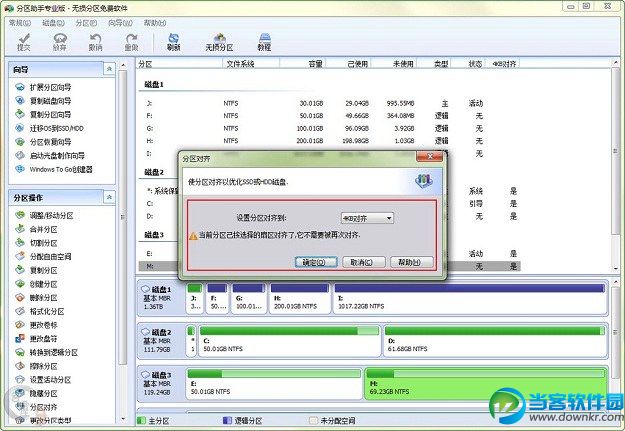Open the 无损分区 toolbar tool
The height and width of the screenshot is (431, 625).
(219, 42)
